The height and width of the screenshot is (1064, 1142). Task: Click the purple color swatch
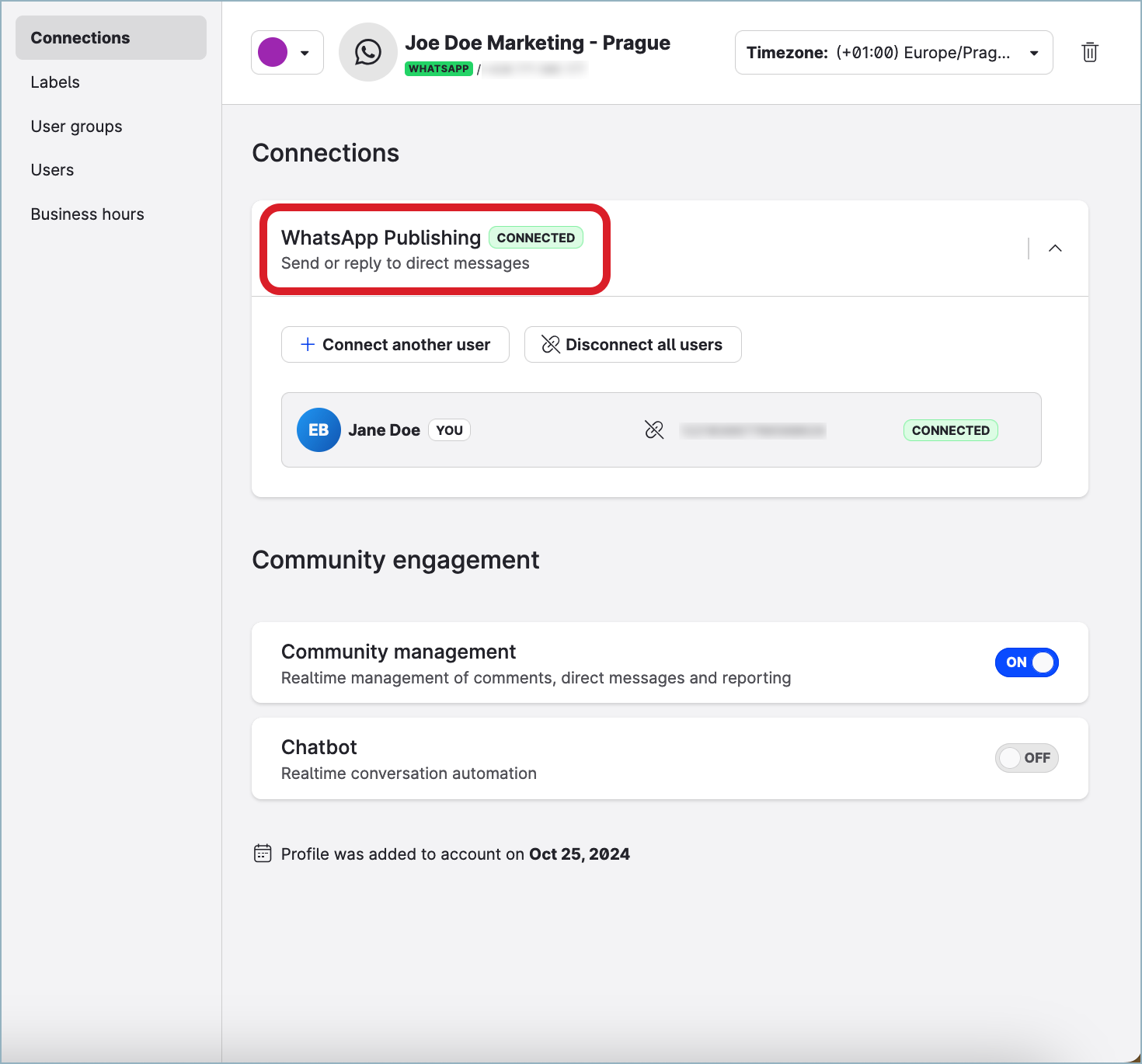click(x=273, y=53)
